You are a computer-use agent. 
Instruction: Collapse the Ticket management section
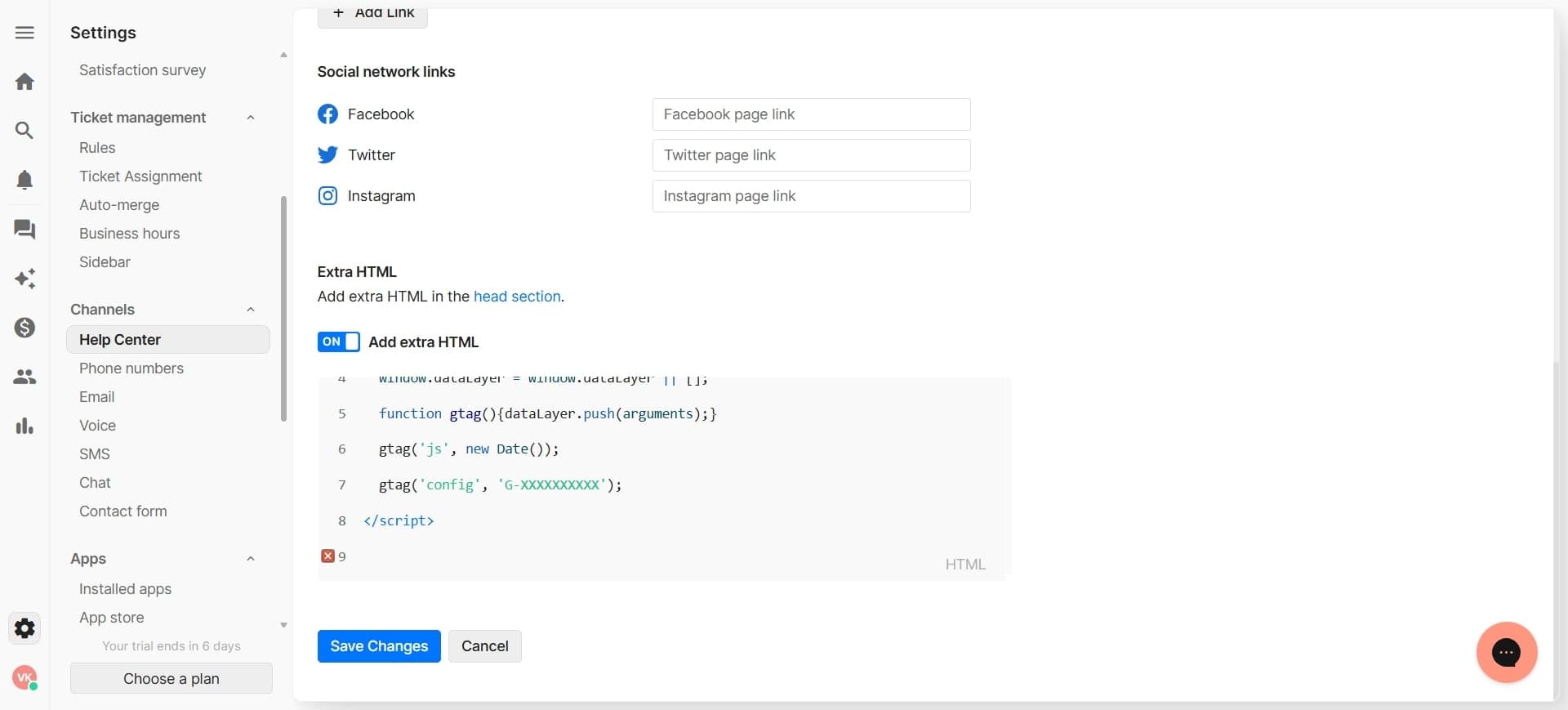click(x=251, y=118)
